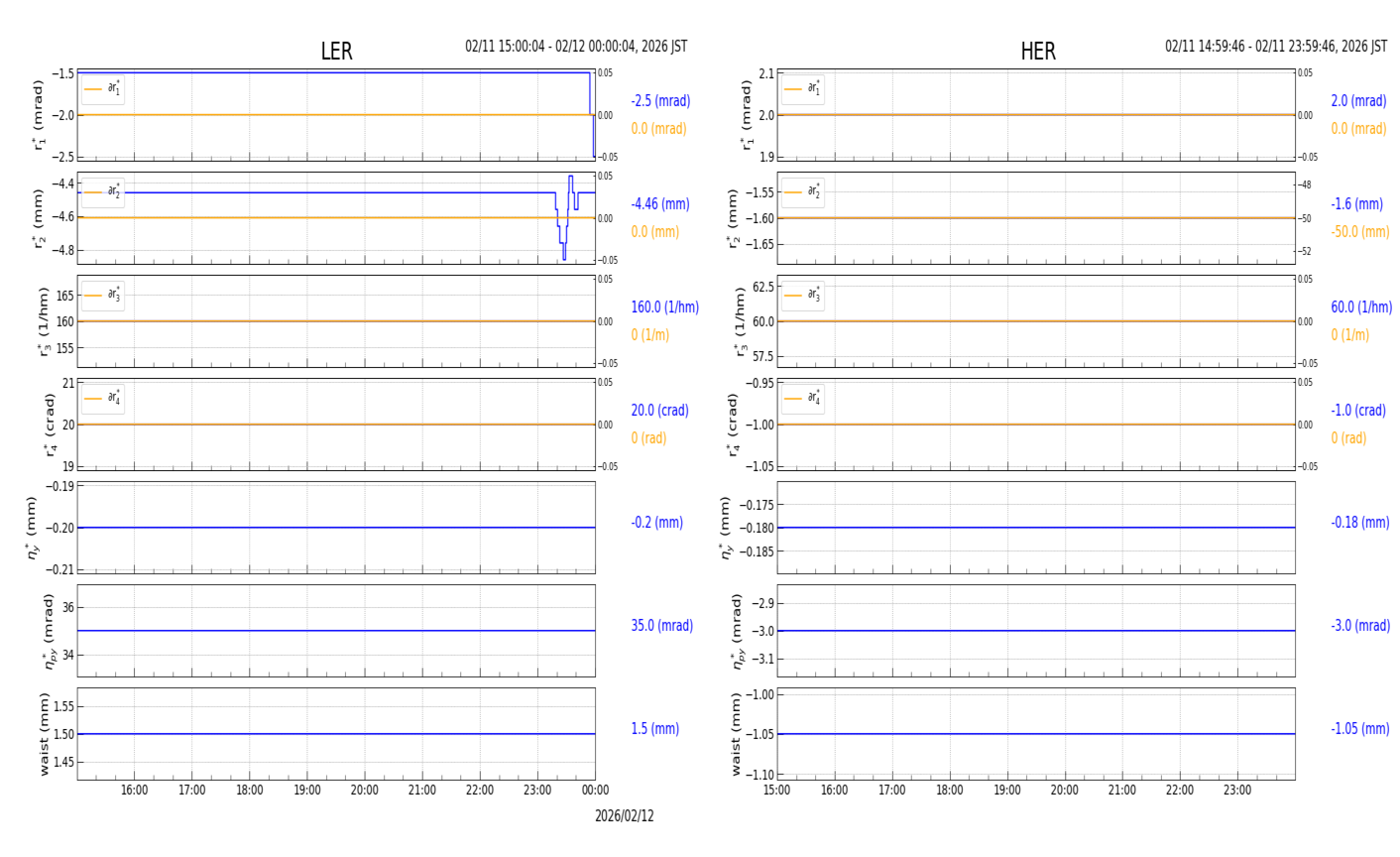Click the orange 0.0 (mrad) value under HER
The width and height of the screenshot is (1400, 857).
[x=1358, y=129]
